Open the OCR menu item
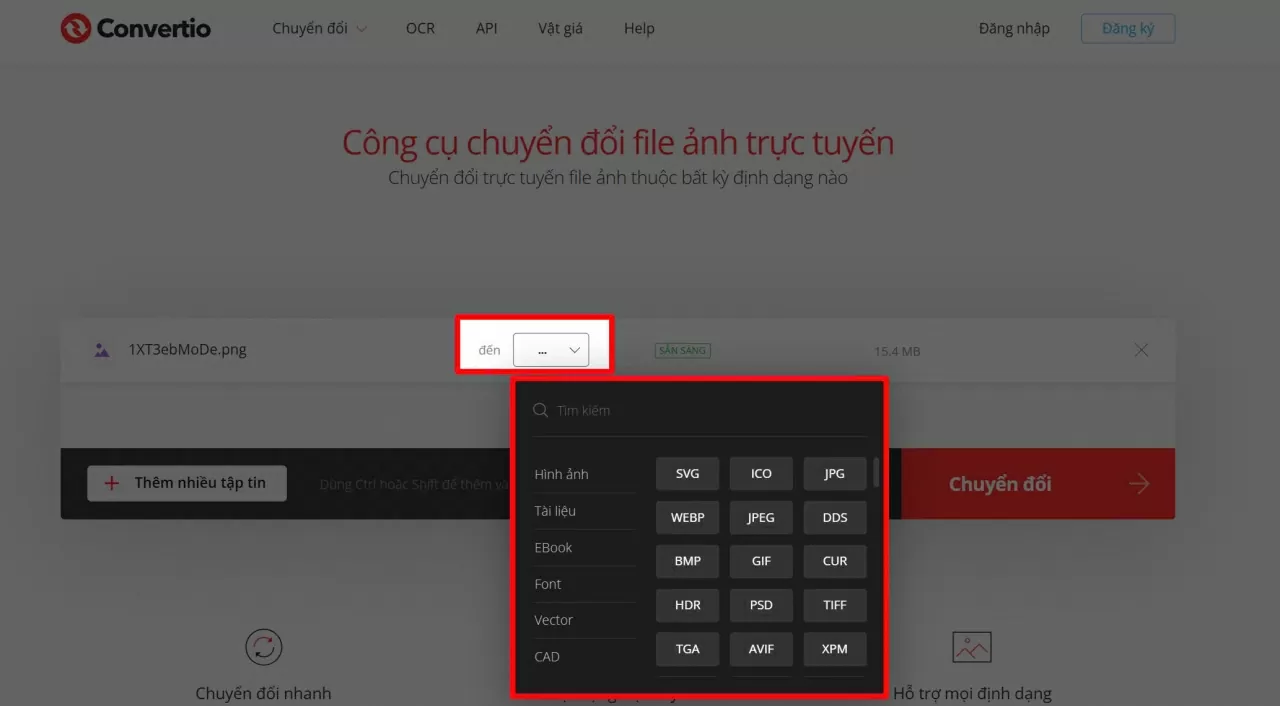This screenshot has width=1280, height=706. point(420,28)
